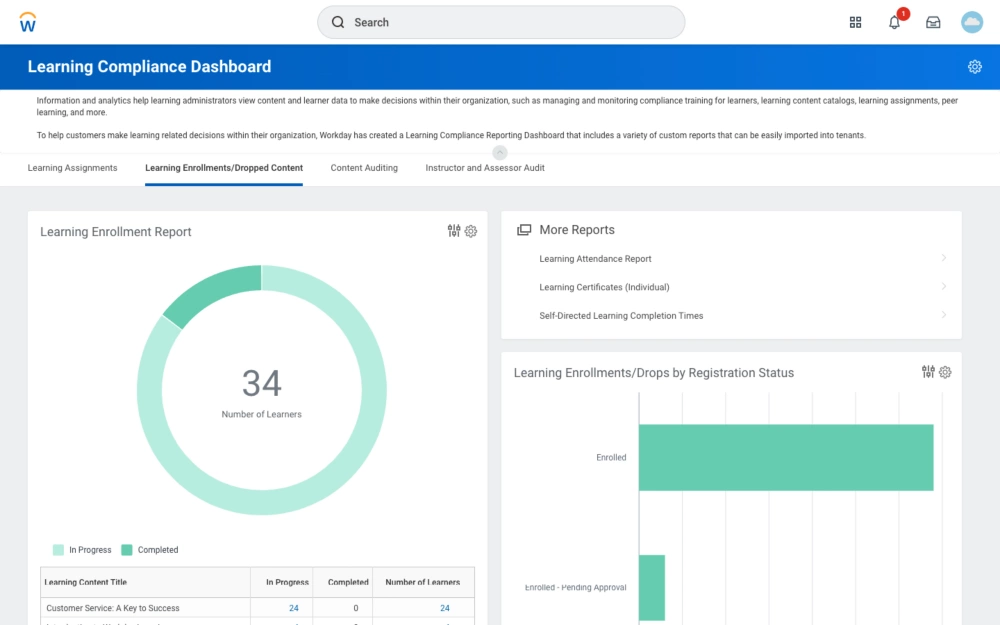Click the 24 In Progress count link
Image resolution: width=1000 pixels, height=625 pixels.
coord(294,608)
